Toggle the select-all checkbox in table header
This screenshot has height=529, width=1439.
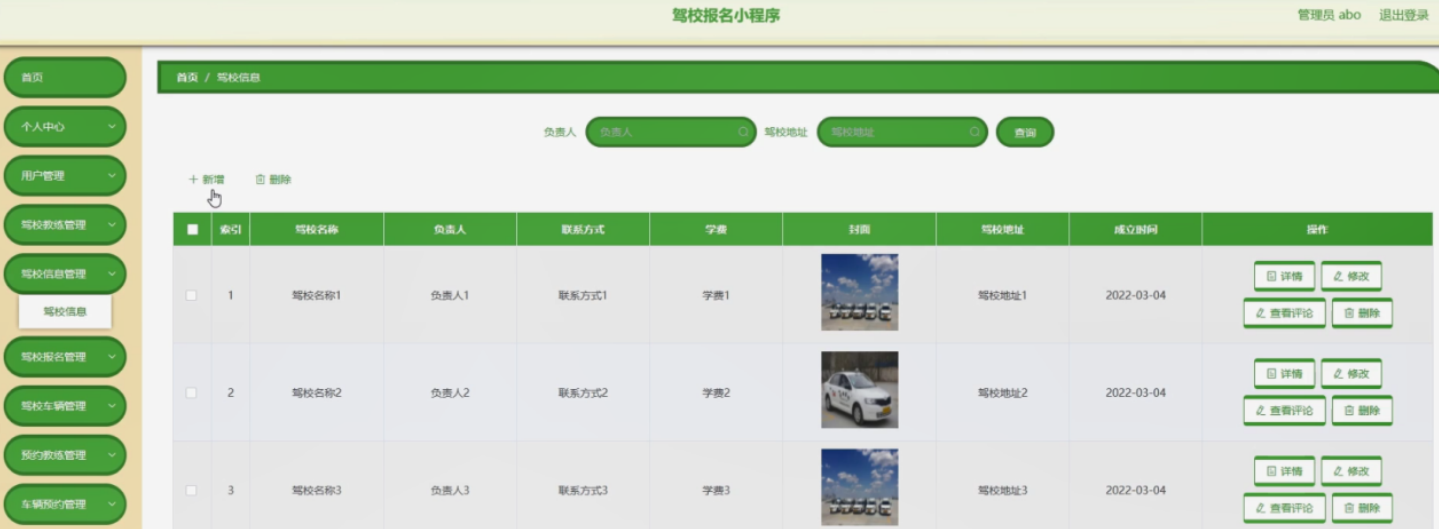tap(192, 230)
